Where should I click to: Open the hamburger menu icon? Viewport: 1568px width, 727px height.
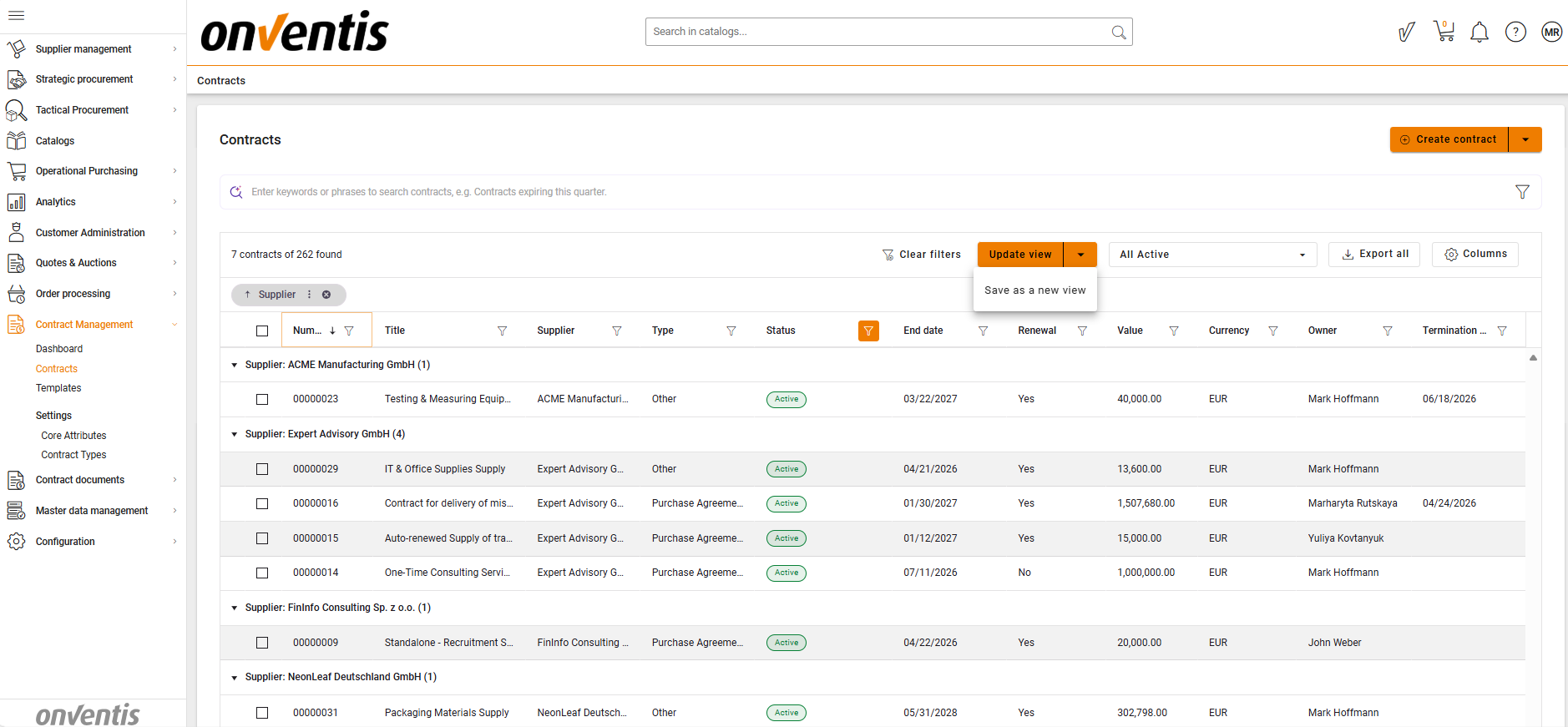tap(16, 15)
